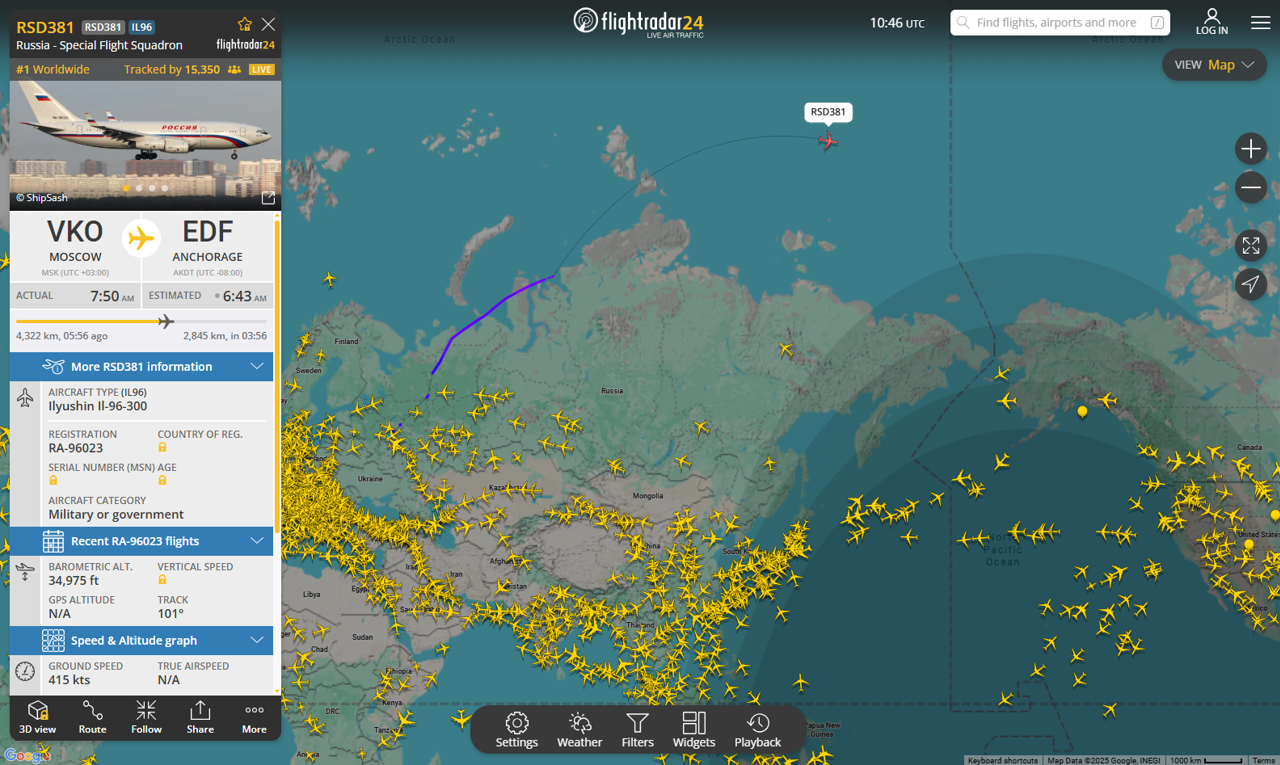Screen dimensions: 1280x765
Task: Focus the Find flights search field
Action: 1060,22
